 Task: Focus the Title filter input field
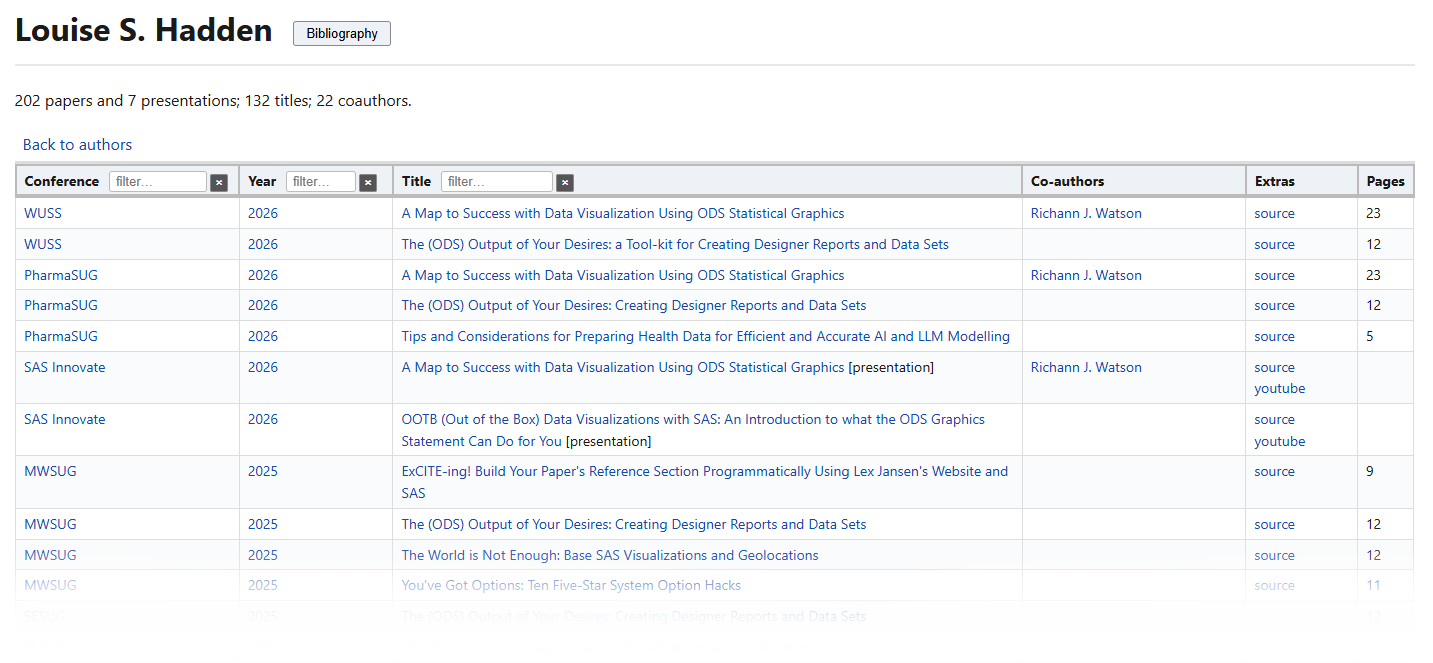coord(497,182)
